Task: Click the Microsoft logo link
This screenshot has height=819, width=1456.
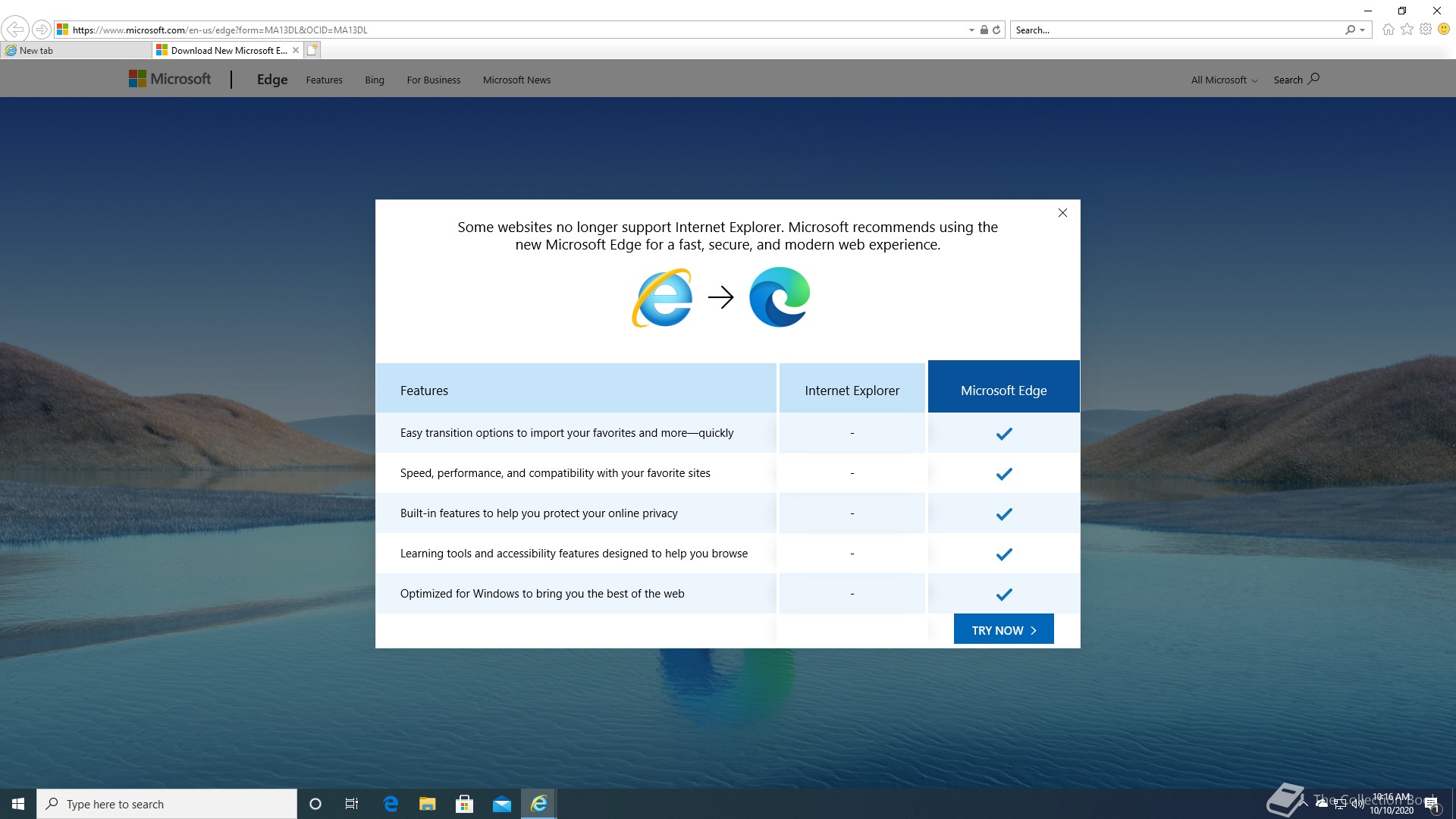Action: [x=170, y=79]
